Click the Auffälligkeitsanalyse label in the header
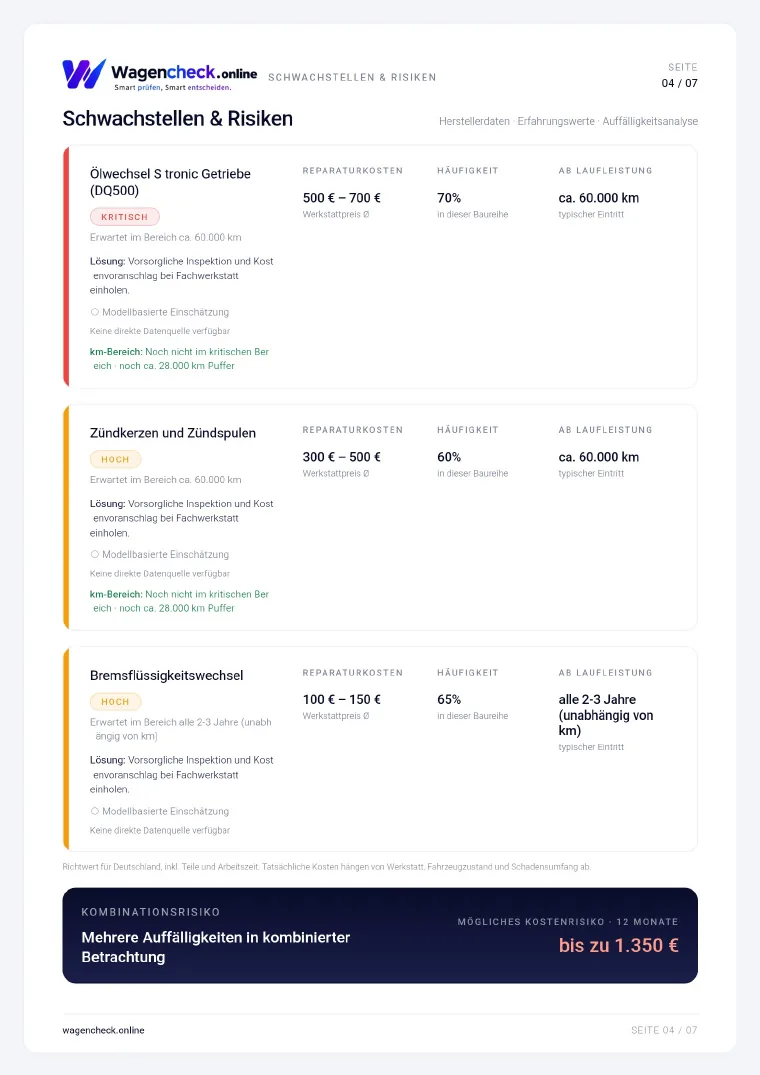760x1075 pixels. (650, 121)
